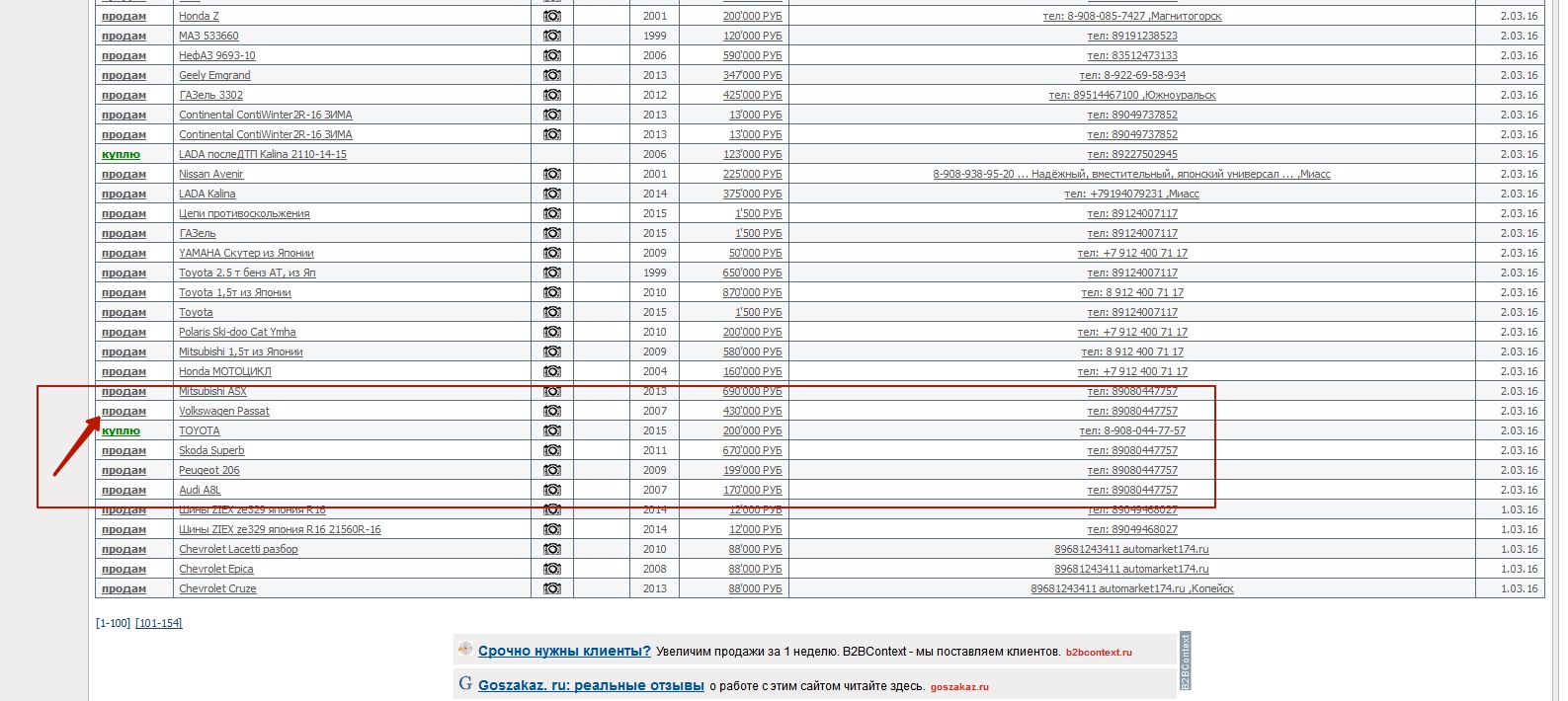Open the camera icon for Mitsubishi 1,5т из Японии
The image size is (1568, 701).
552,351
